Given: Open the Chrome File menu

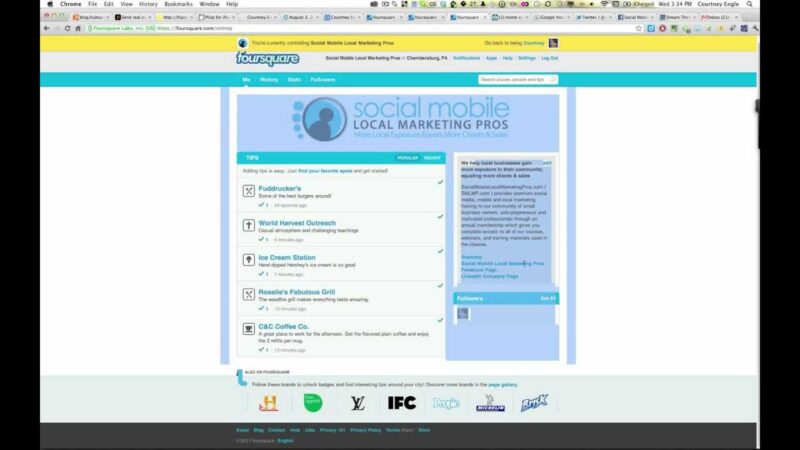Looking at the screenshot, I should [92, 4].
